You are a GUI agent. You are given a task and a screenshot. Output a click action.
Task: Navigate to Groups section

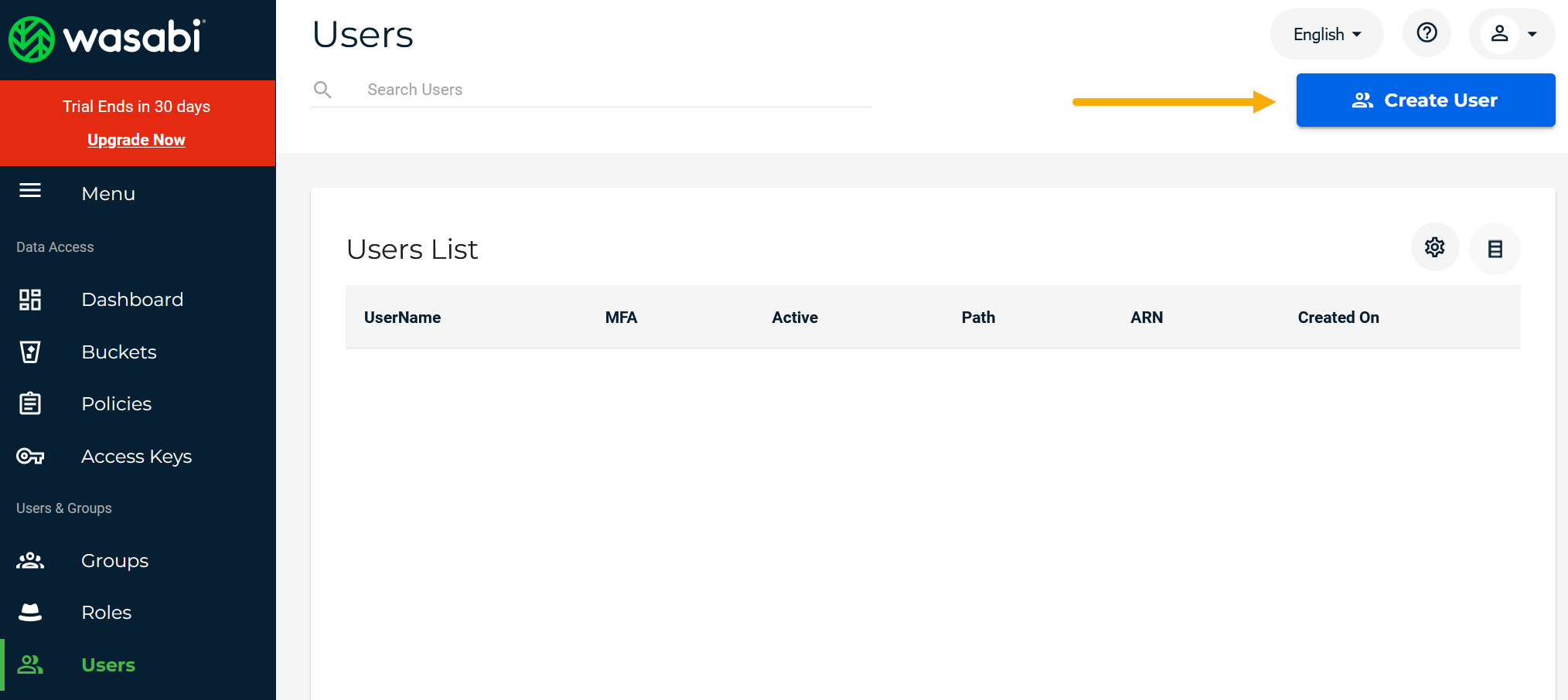coord(114,561)
